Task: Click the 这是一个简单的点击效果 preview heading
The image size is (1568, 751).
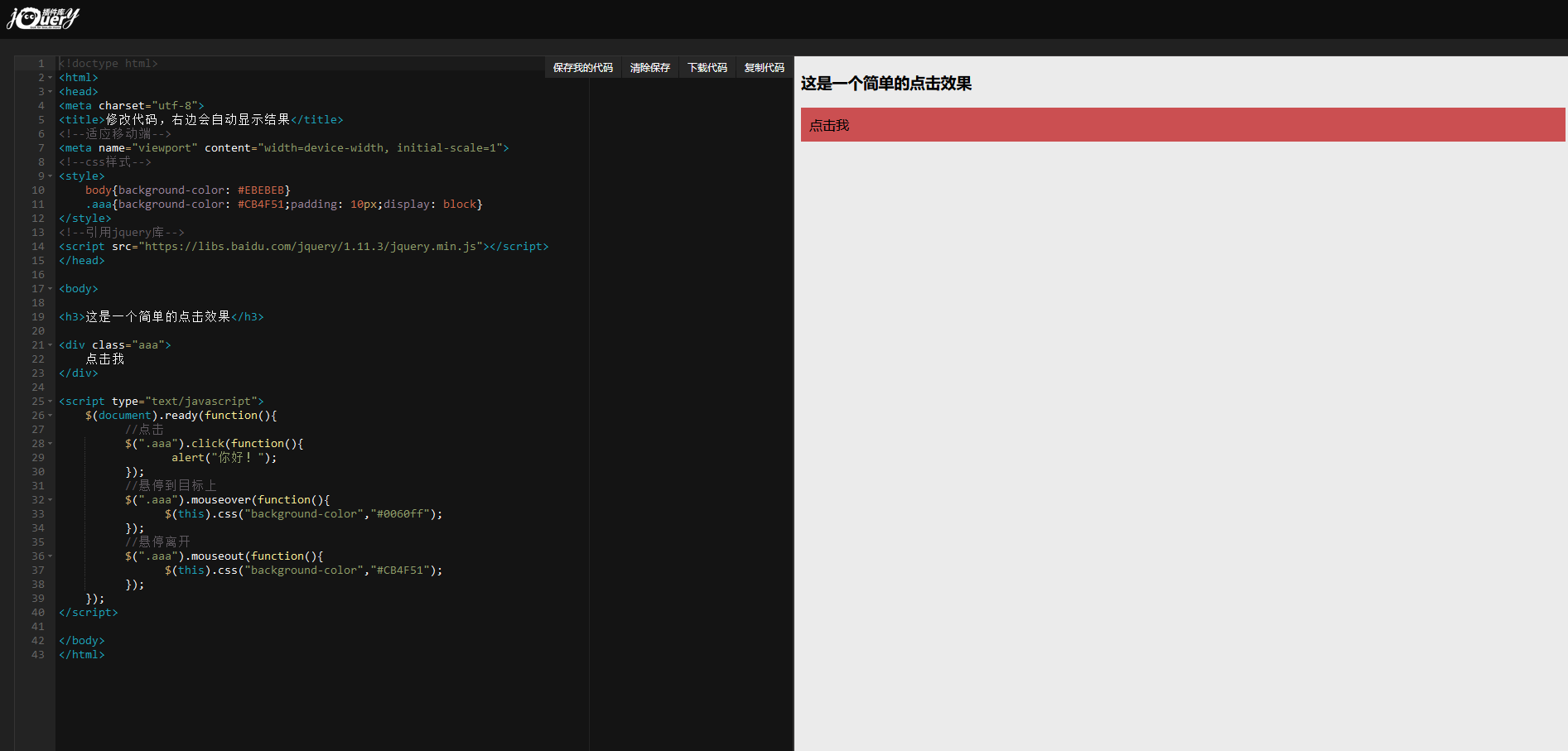Action: click(x=886, y=84)
